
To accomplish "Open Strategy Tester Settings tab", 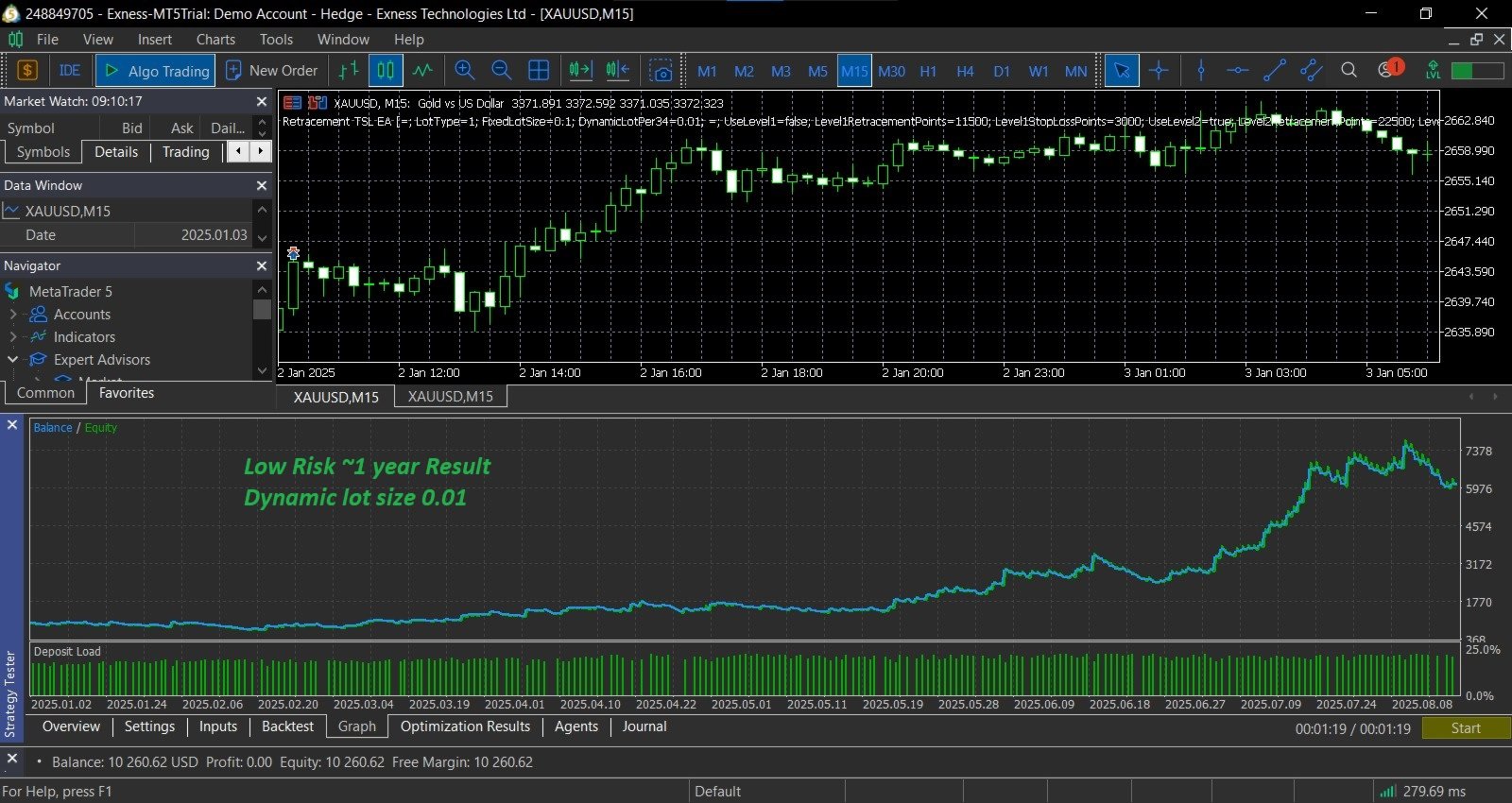I will coord(149,726).
